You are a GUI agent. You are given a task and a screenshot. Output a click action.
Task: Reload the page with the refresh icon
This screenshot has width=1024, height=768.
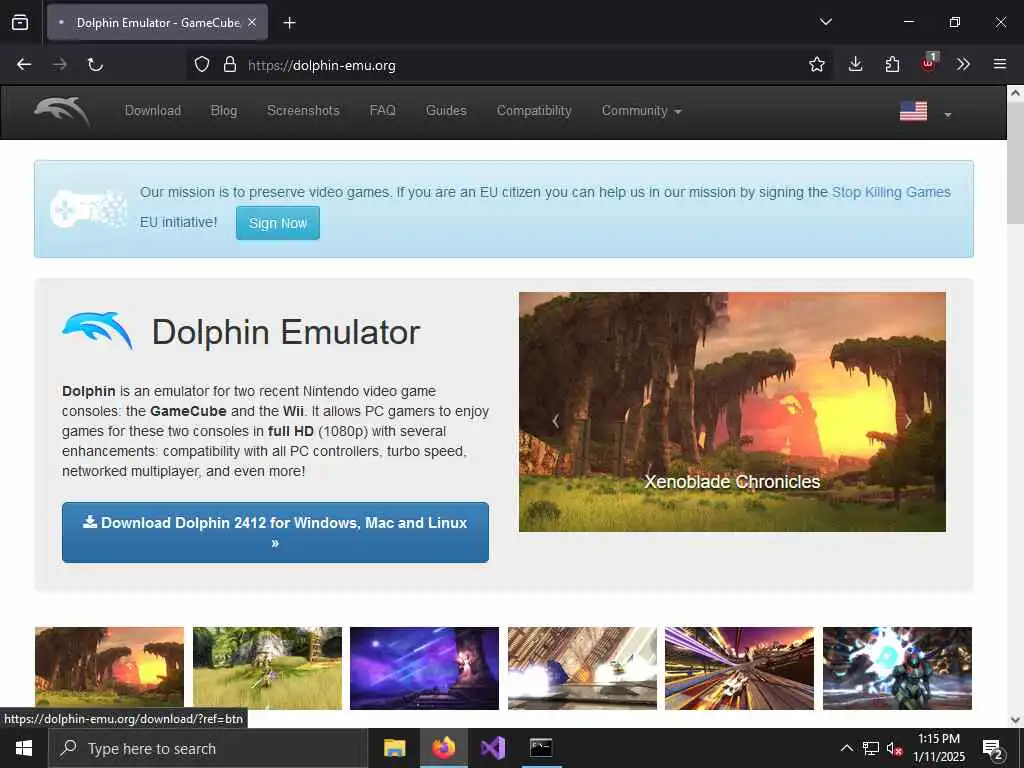click(95, 65)
